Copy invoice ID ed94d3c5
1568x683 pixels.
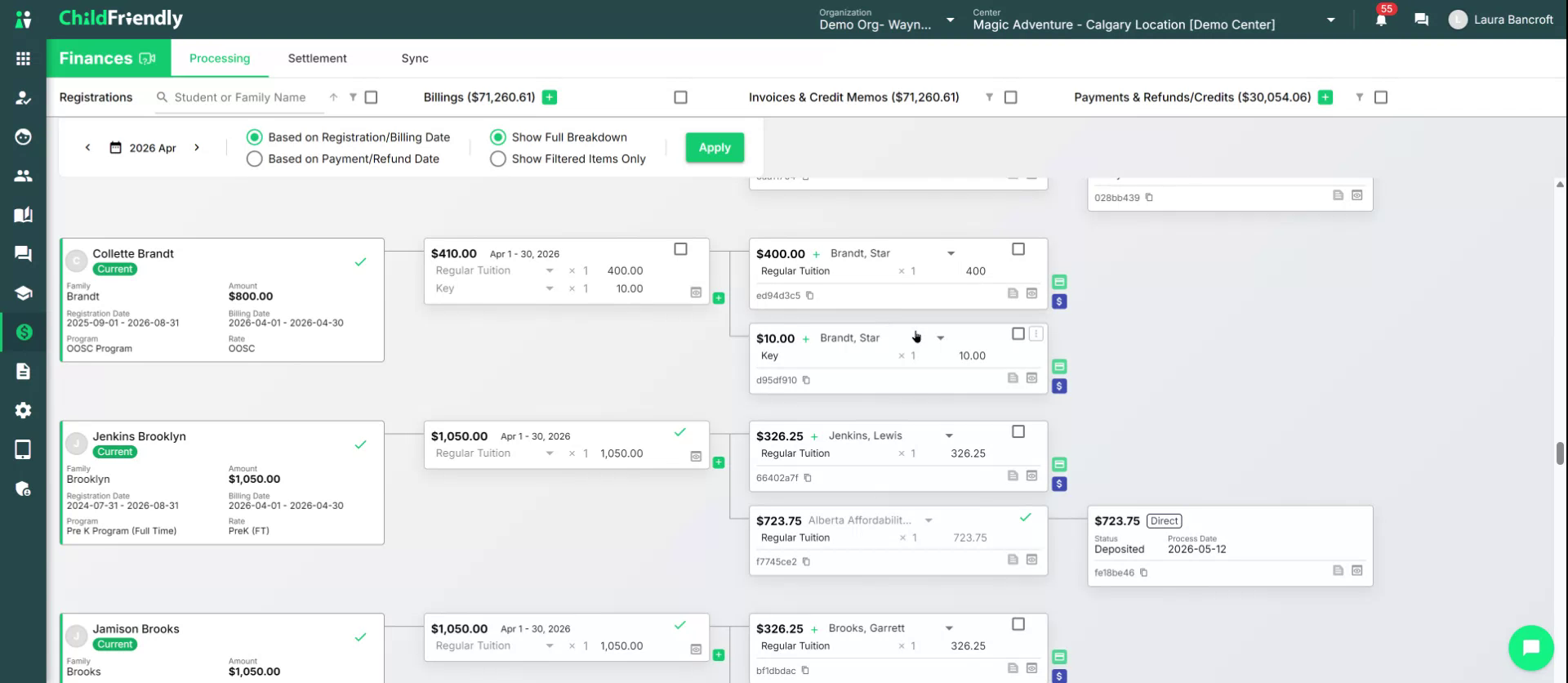coord(809,296)
